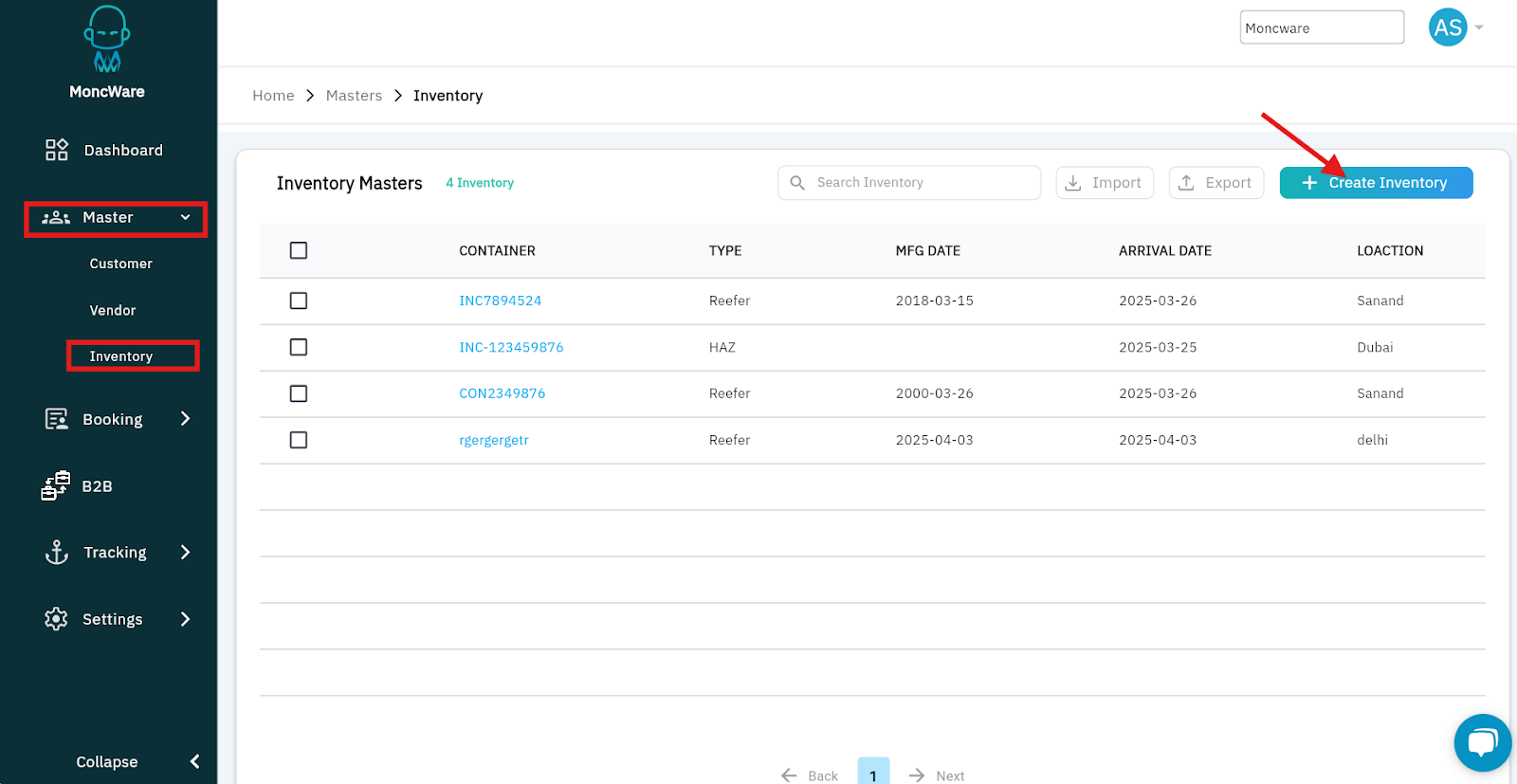Click the Export upload icon
This screenshot has width=1517, height=784.
click(1186, 183)
